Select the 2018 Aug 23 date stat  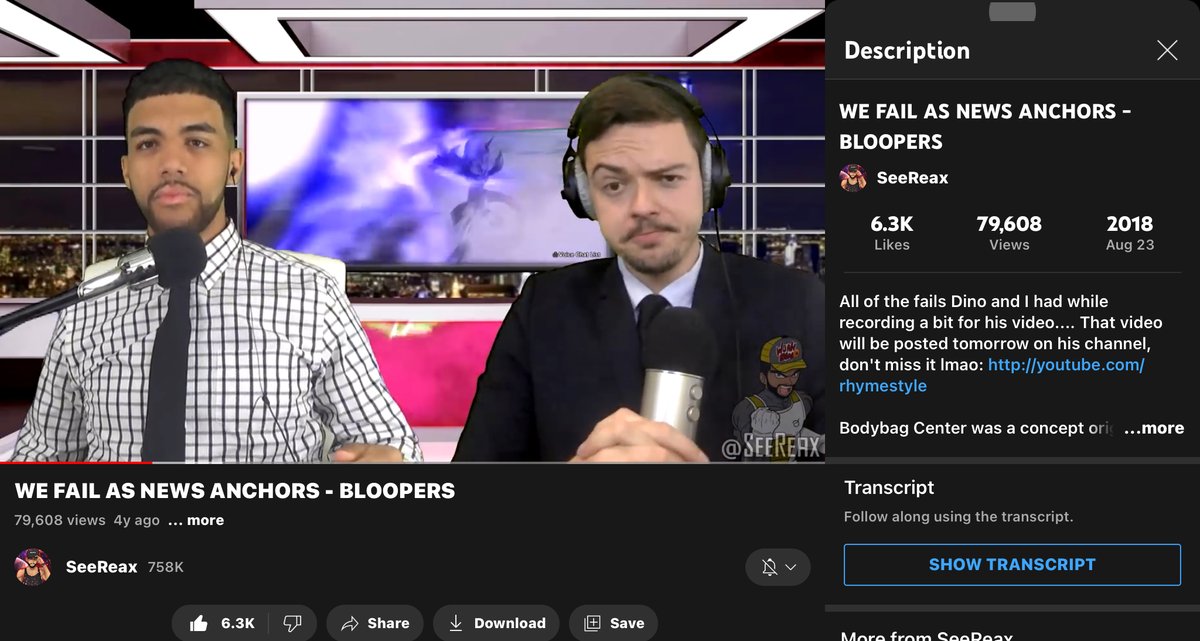point(1130,232)
